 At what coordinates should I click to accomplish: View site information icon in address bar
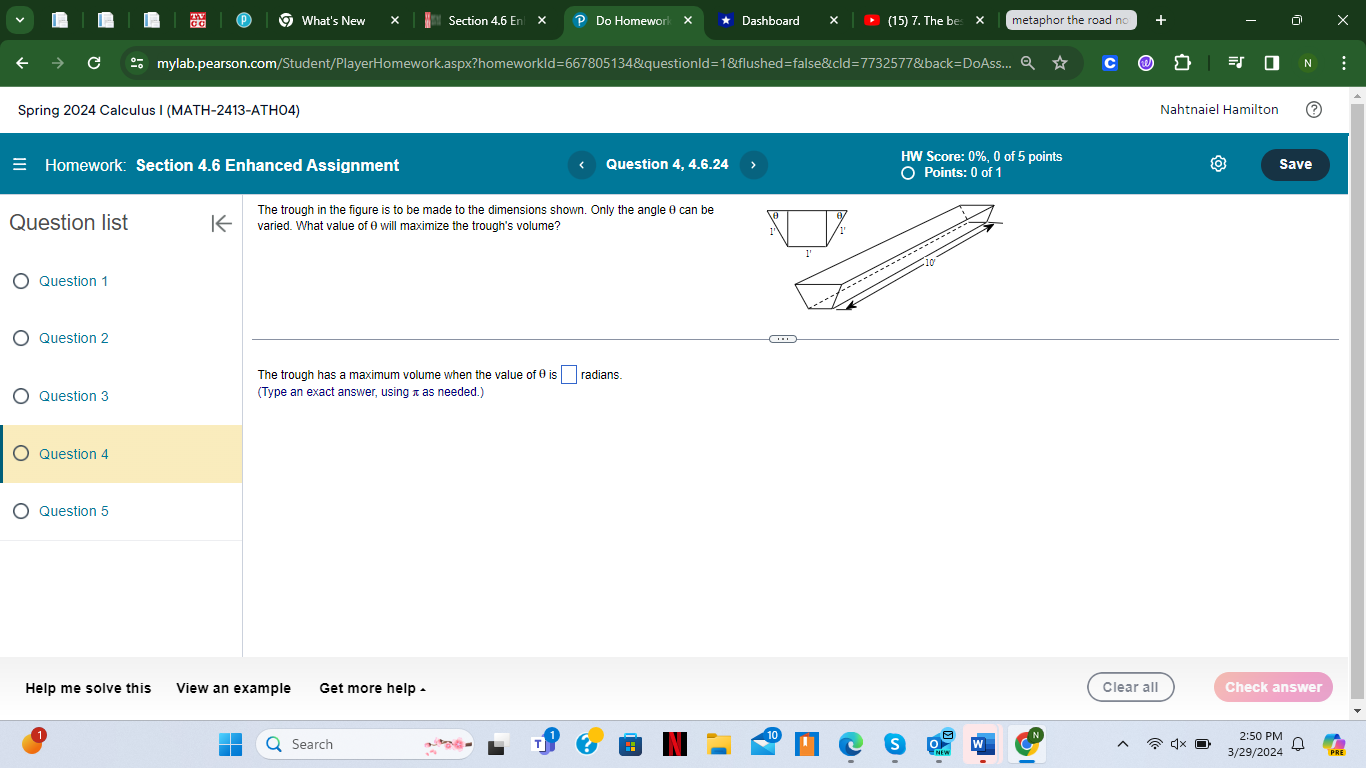tap(138, 63)
